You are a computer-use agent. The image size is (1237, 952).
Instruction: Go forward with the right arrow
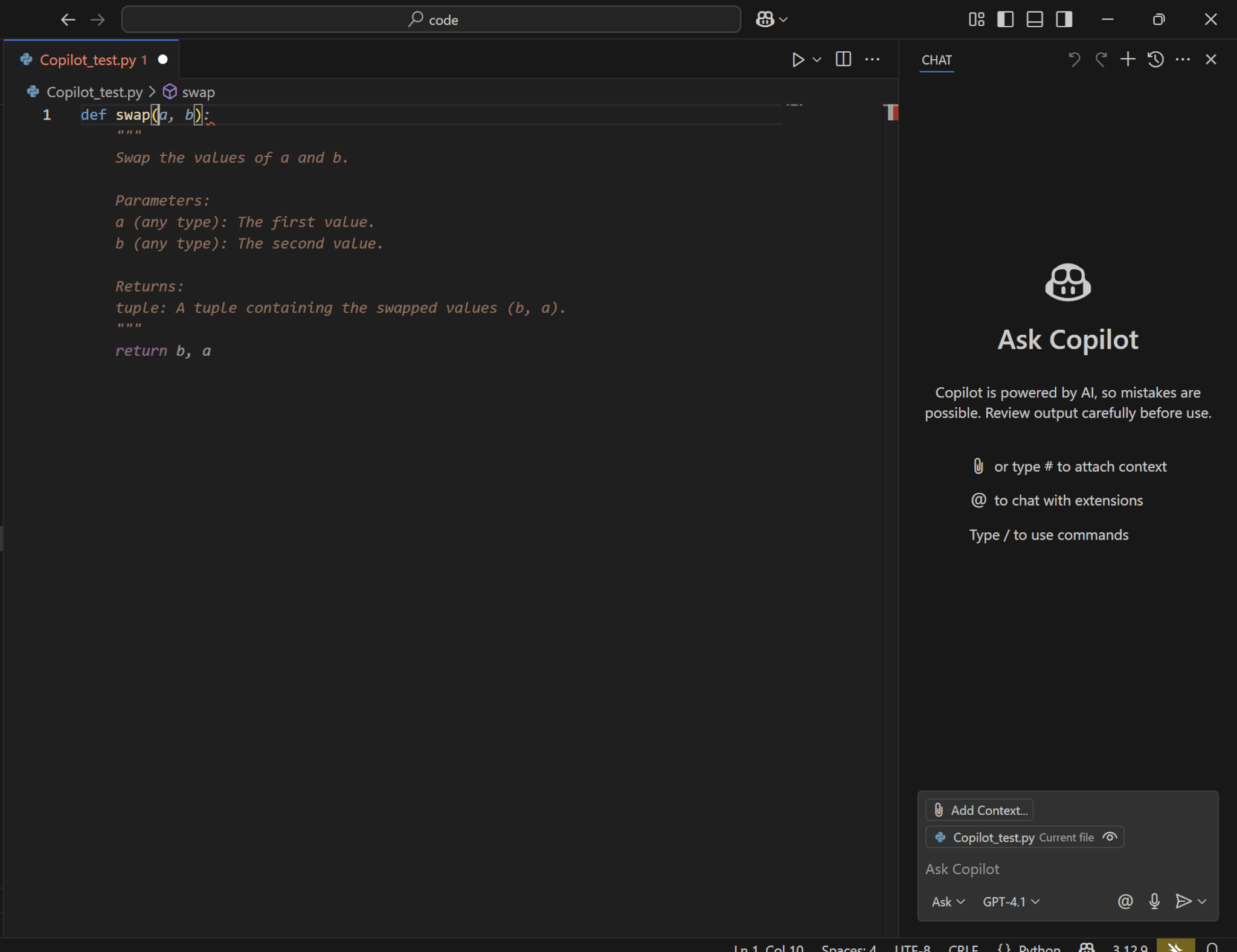pos(97,20)
